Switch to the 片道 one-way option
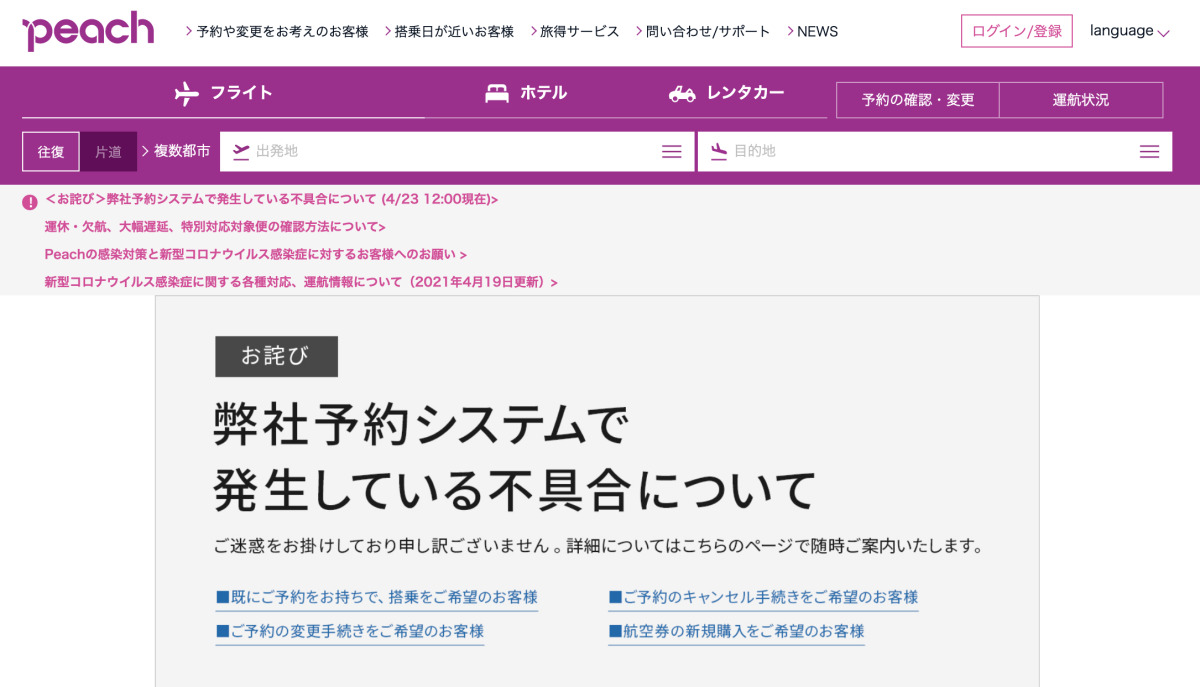Image resolution: width=1200 pixels, height=687 pixels. [110, 151]
